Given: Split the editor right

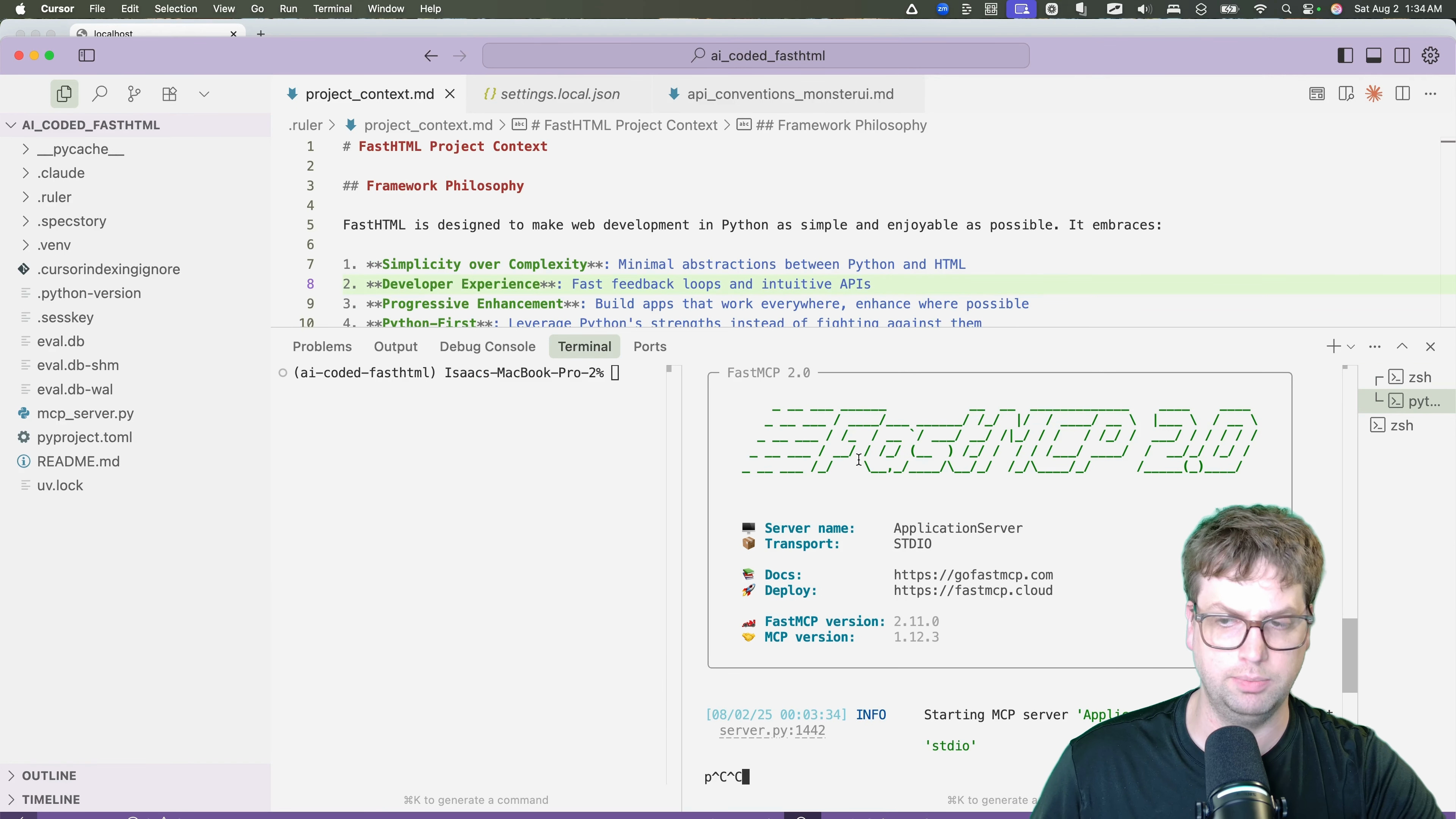Looking at the screenshot, I should click(x=1402, y=94).
